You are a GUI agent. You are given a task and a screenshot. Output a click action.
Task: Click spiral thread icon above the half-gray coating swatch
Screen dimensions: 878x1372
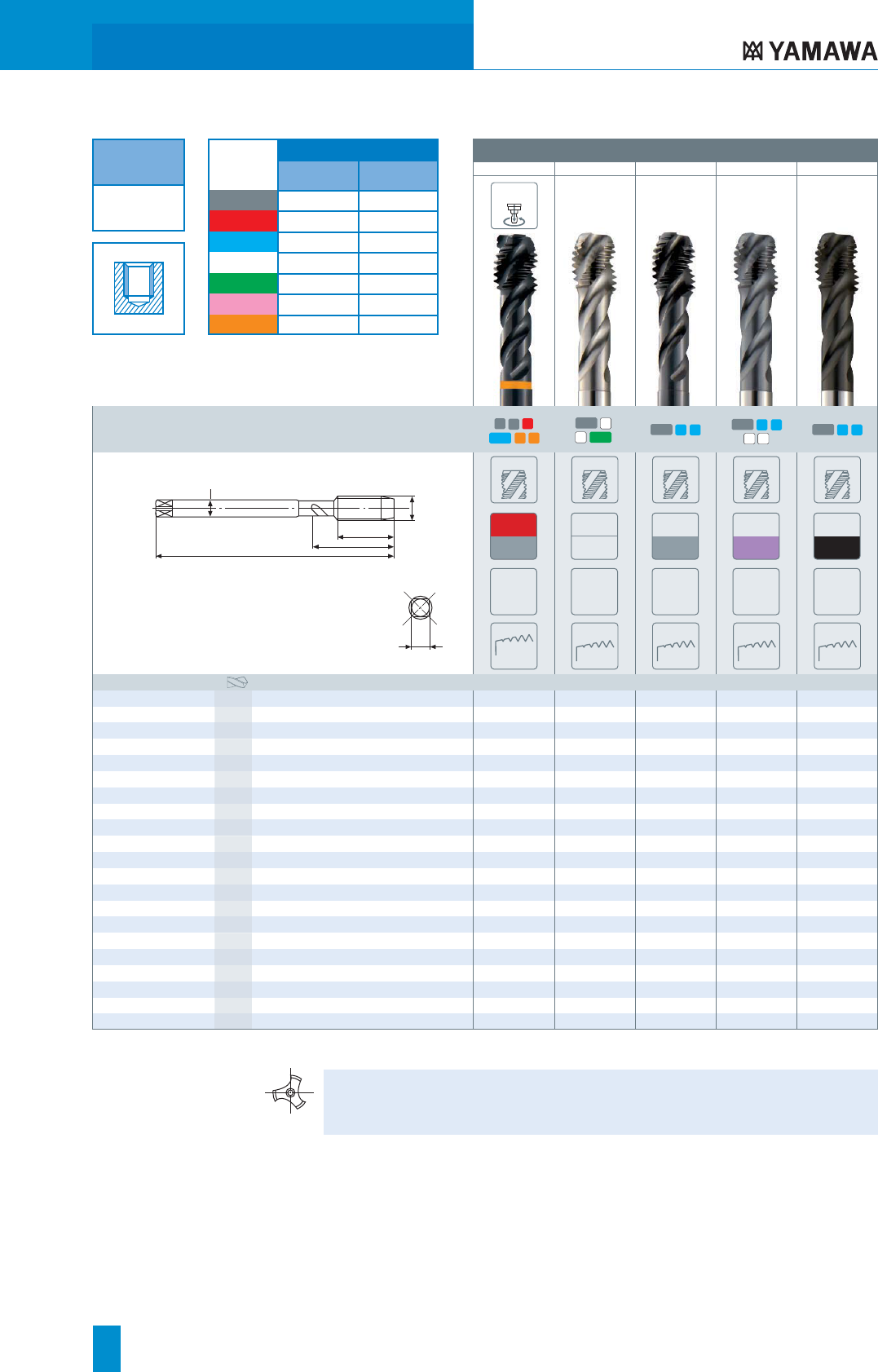point(675,480)
